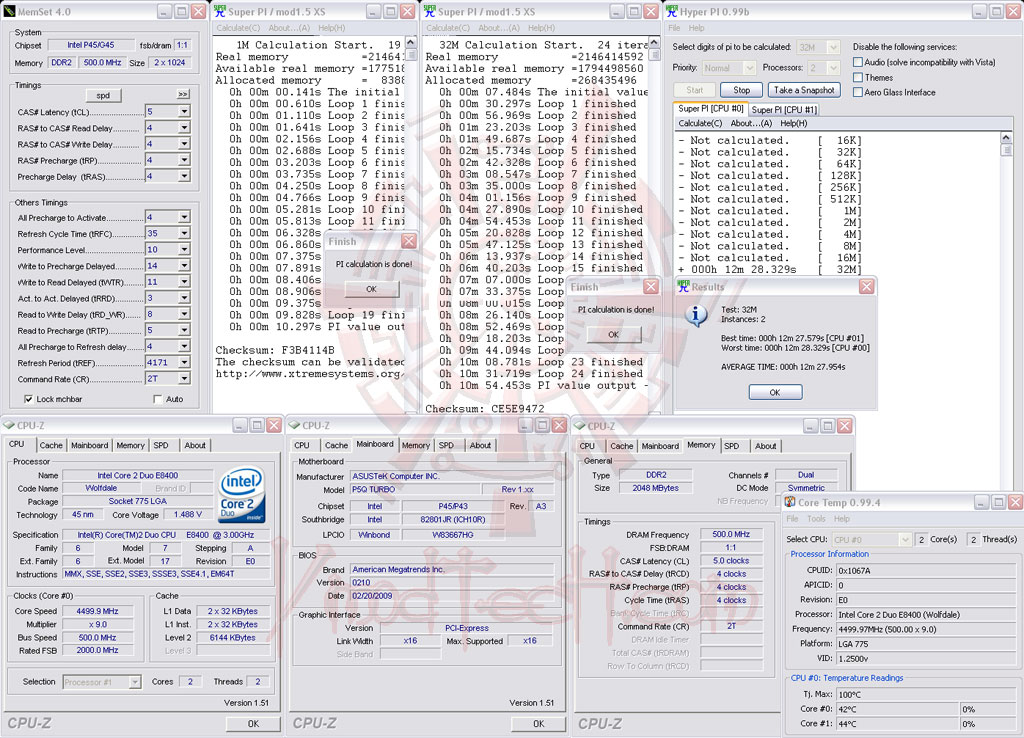Maximize the Core Temp window

coord(999,502)
